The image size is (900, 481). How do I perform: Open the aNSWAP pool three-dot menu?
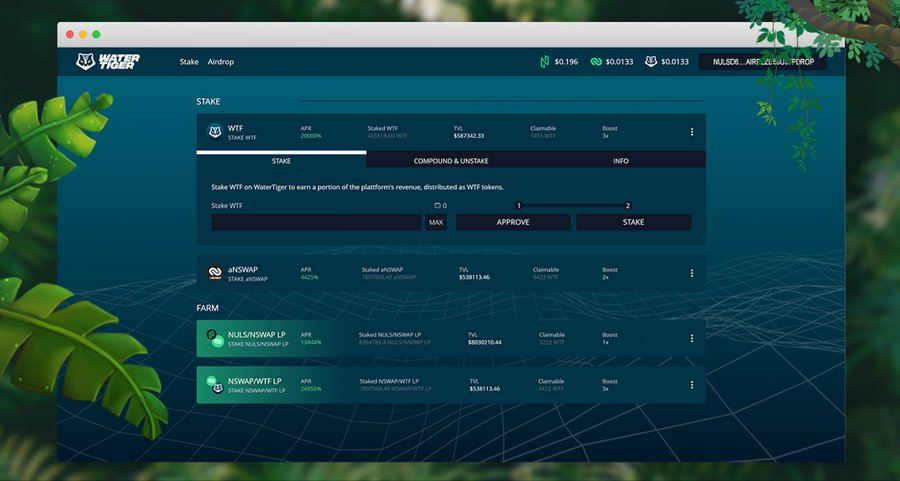click(692, 273)
